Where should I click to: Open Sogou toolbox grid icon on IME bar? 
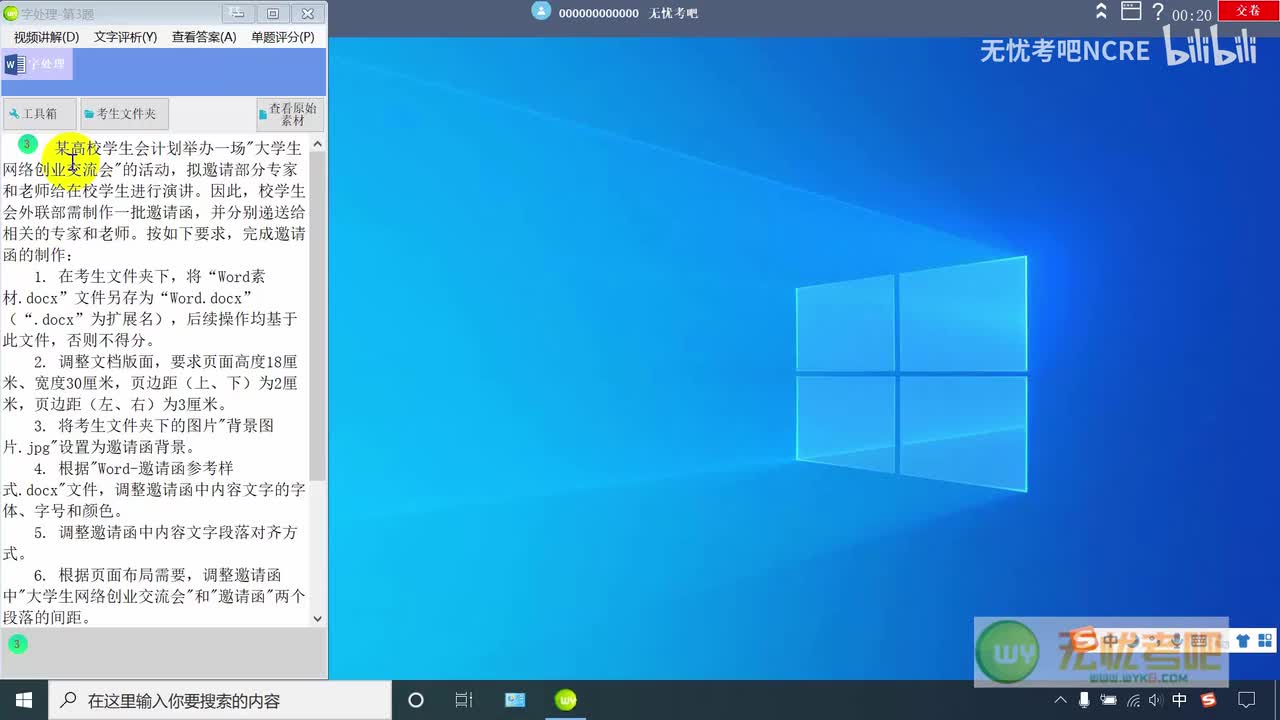click(x=1265, y=641)
